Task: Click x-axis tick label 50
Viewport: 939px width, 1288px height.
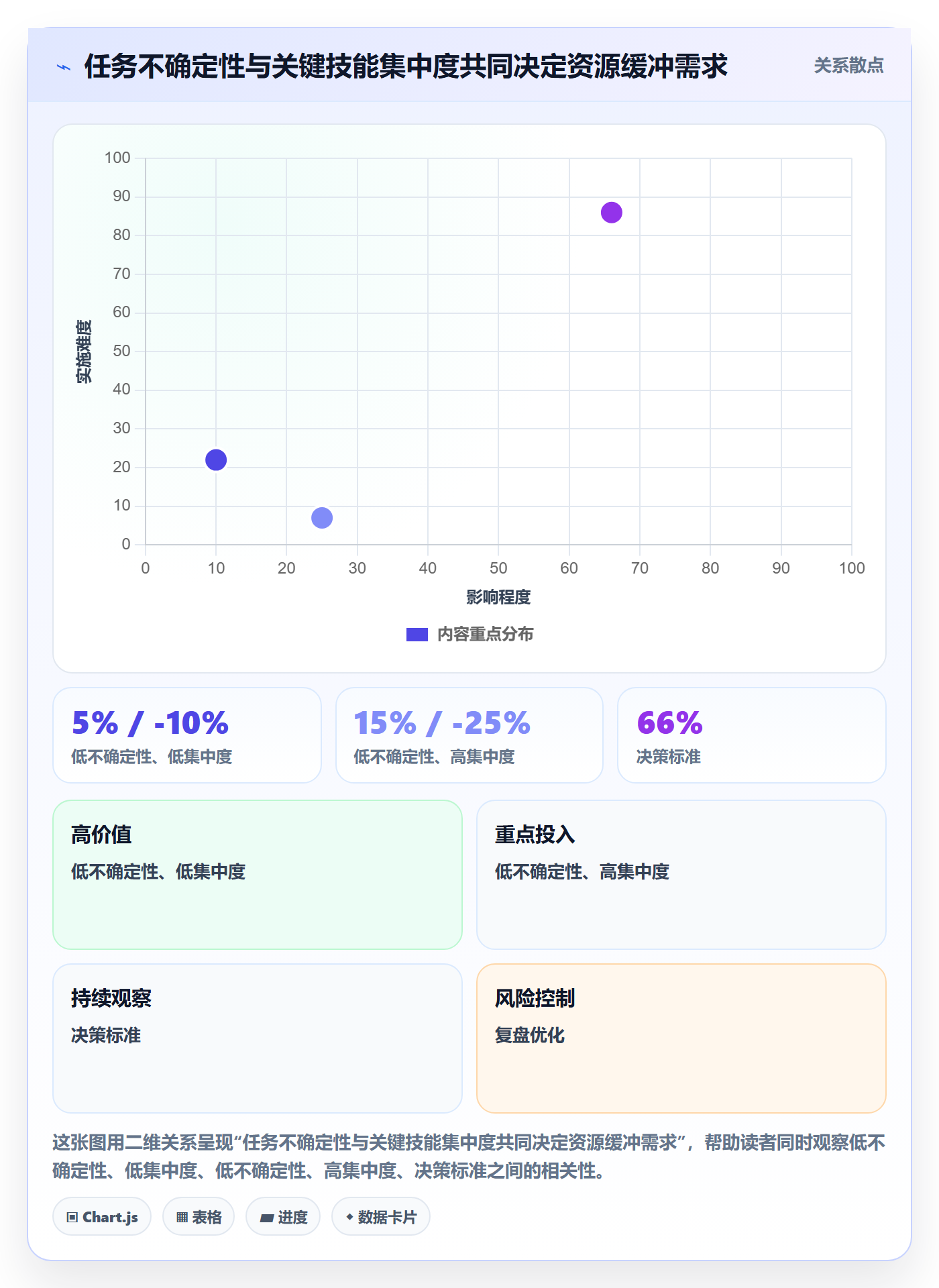Action: (498, 568)
